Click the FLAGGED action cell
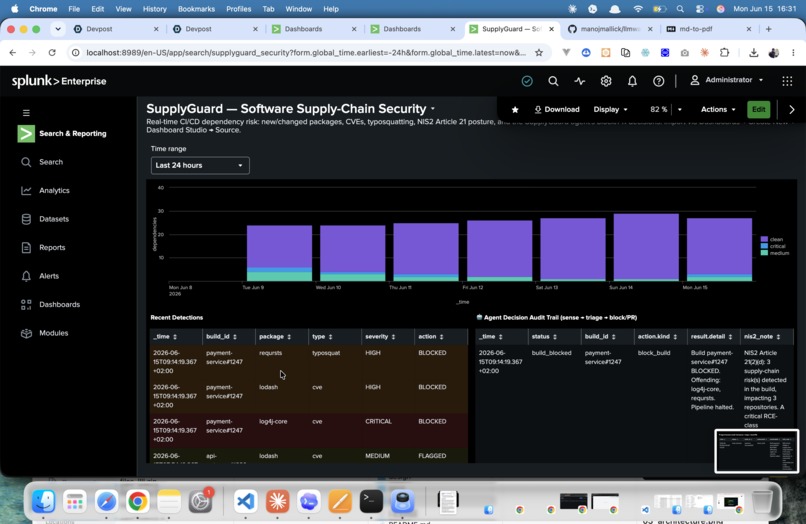This screenshot has width=806, height=524. (x=432, y=456)
